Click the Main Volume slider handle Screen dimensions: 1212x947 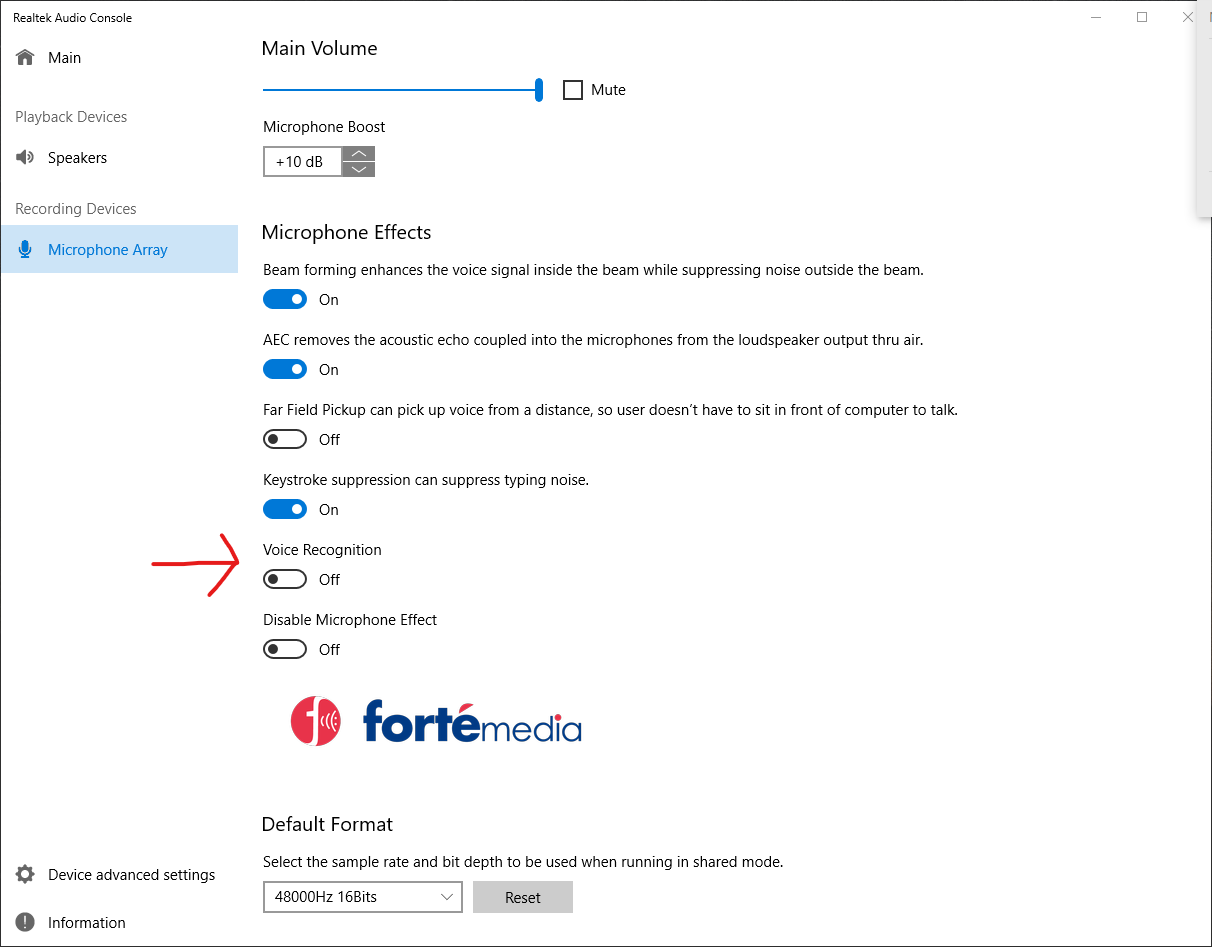click(x=539, y=90)
